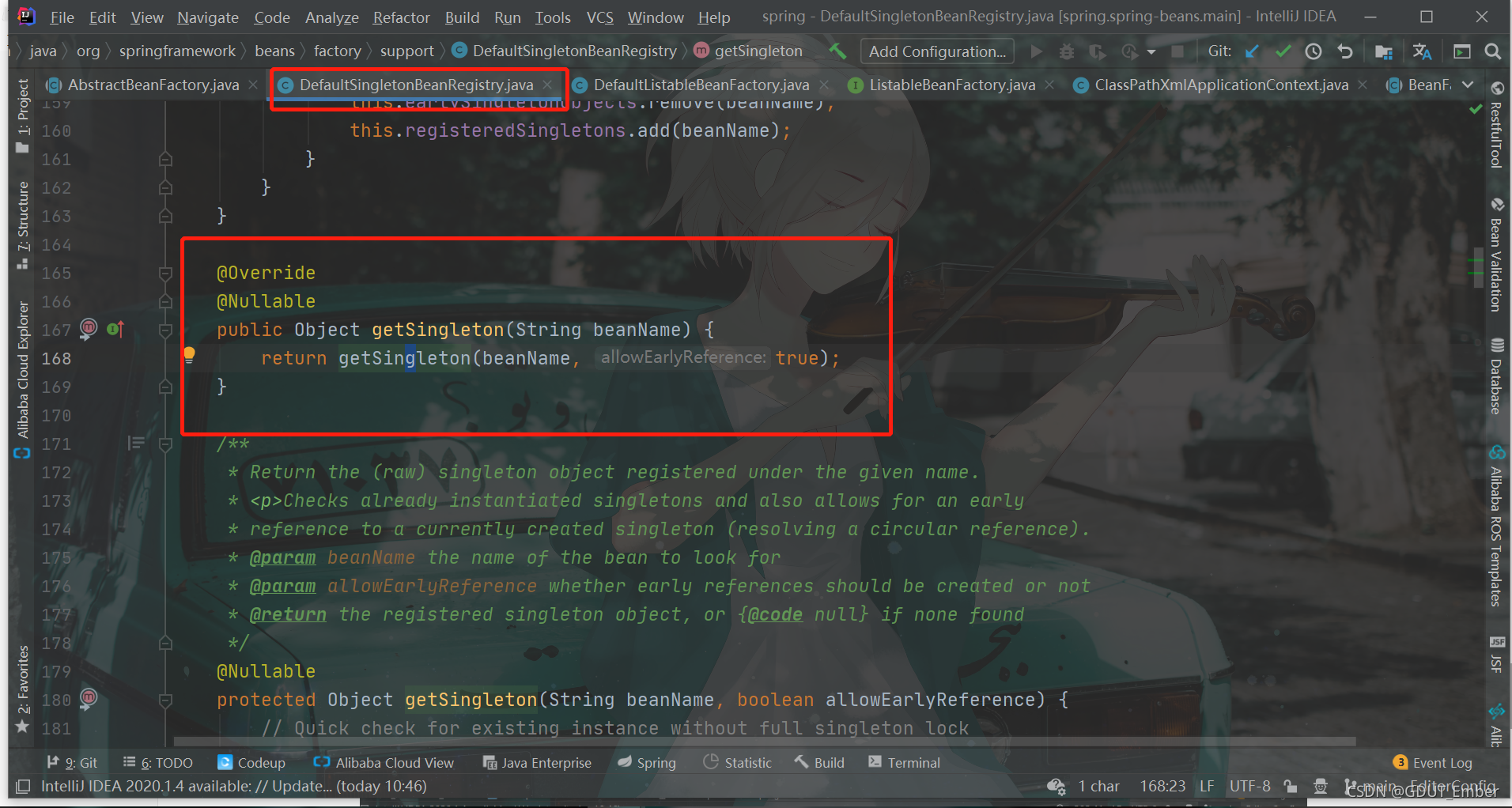This screenshot has height=808, width=1512.
Task: Switch to AbstractBeanFactory.java tab
Action: [x=153, y=85]
